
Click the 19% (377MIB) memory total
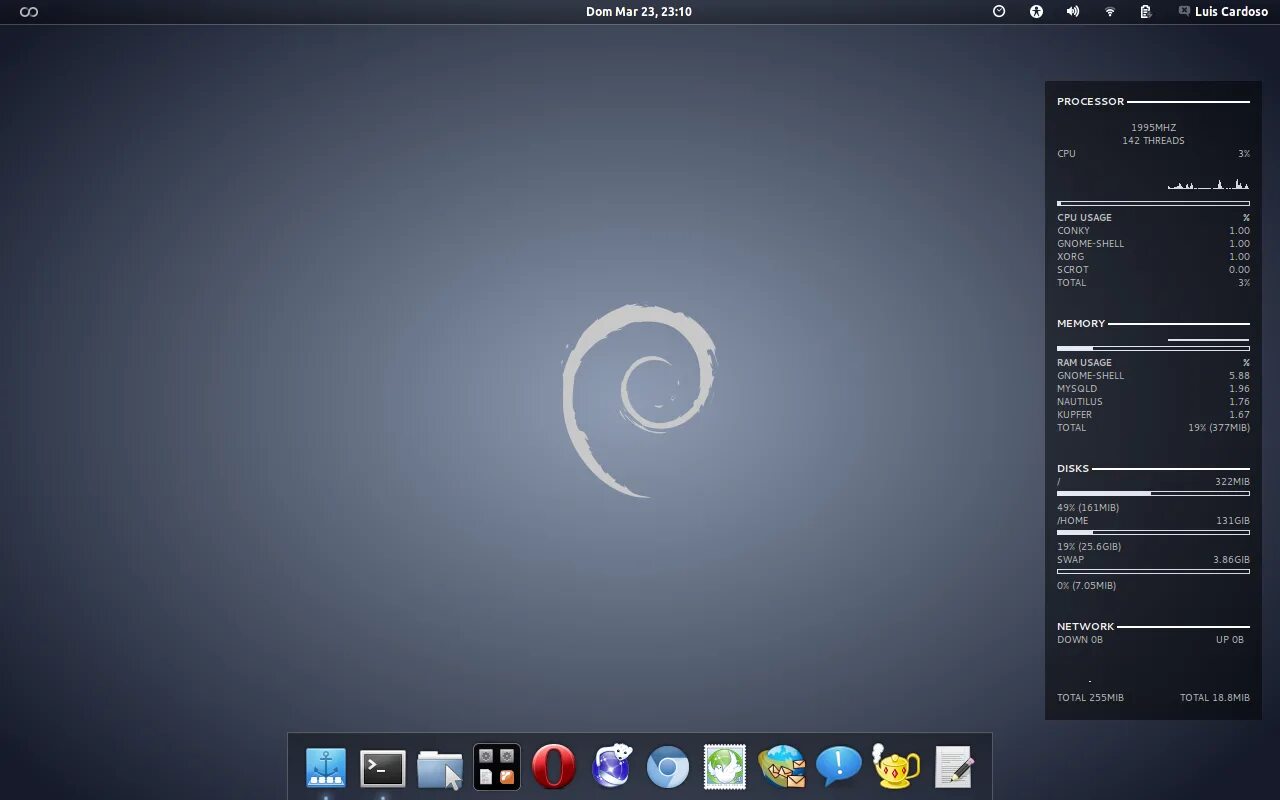click(x=1219, y=428)
